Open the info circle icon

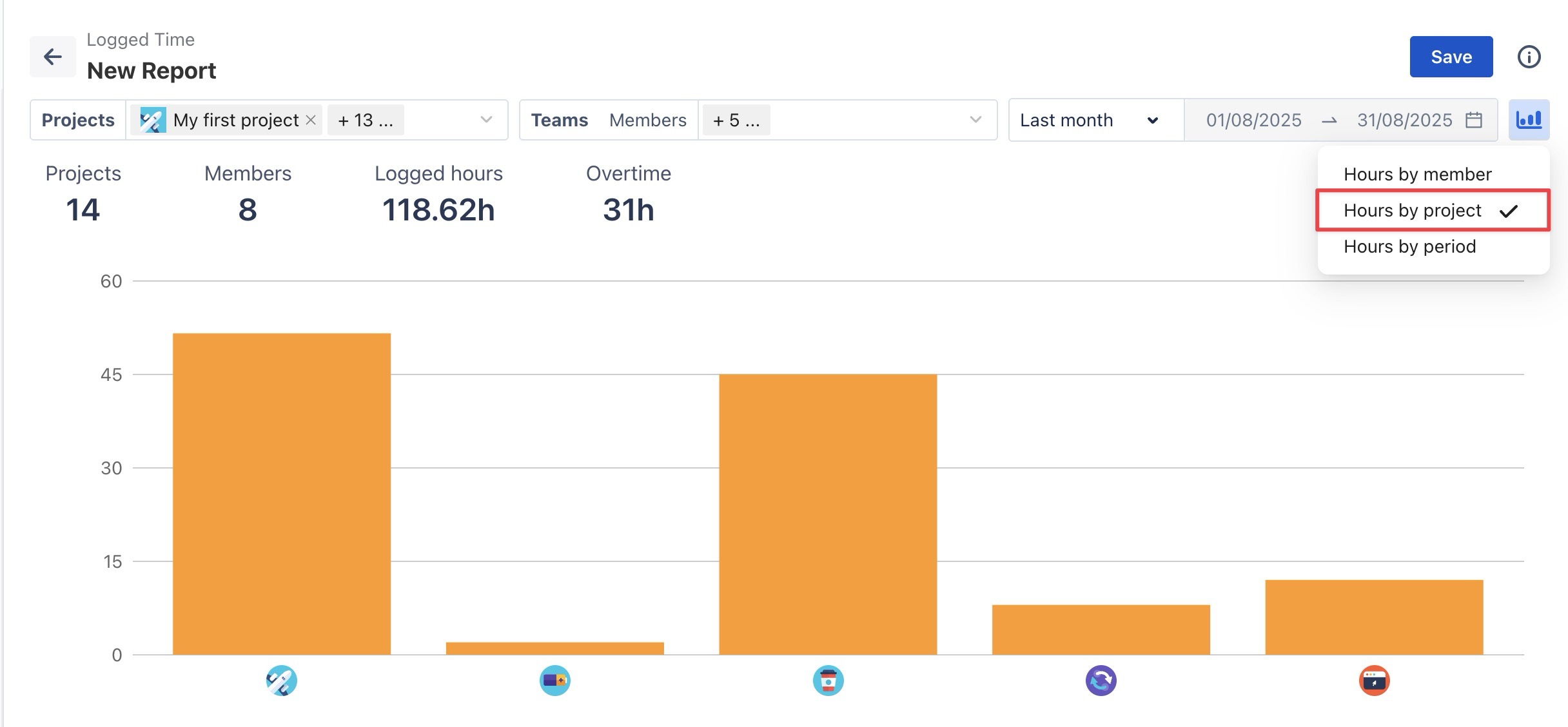(1529, 57)
